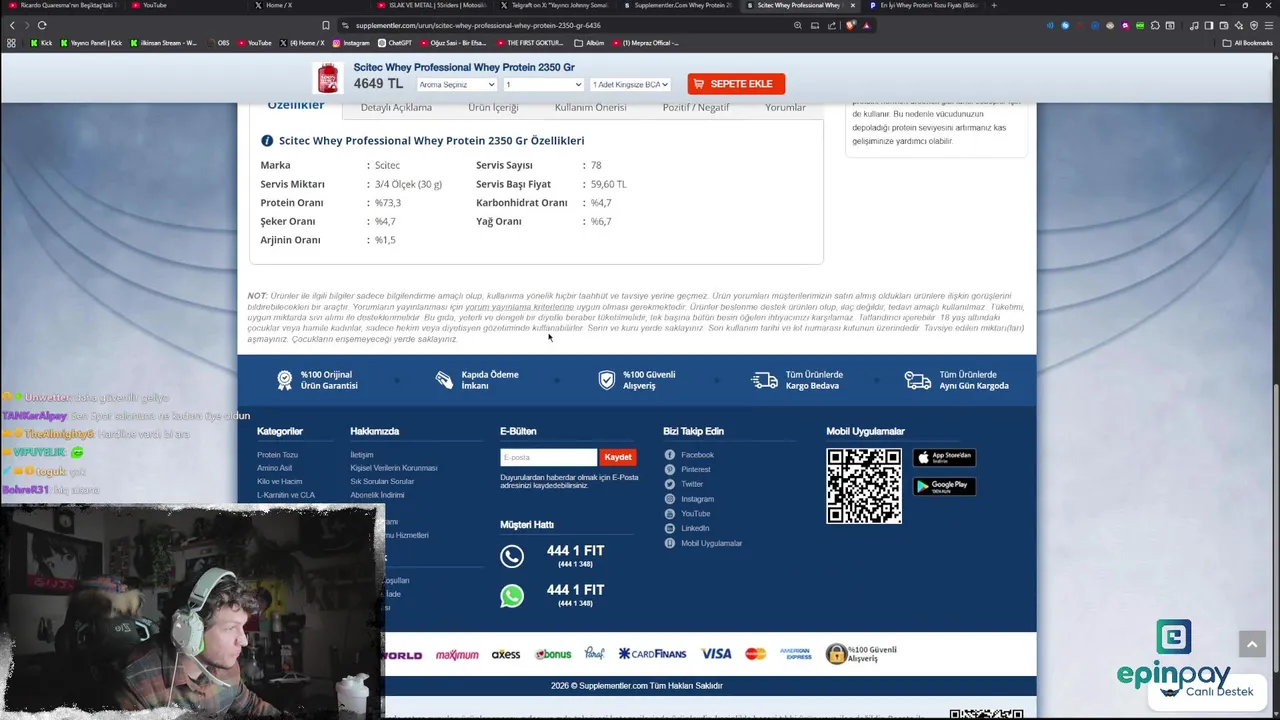Viewport: 1280px width, 720px height.
Task: Click the QR code image
Action: coord(864,486)
